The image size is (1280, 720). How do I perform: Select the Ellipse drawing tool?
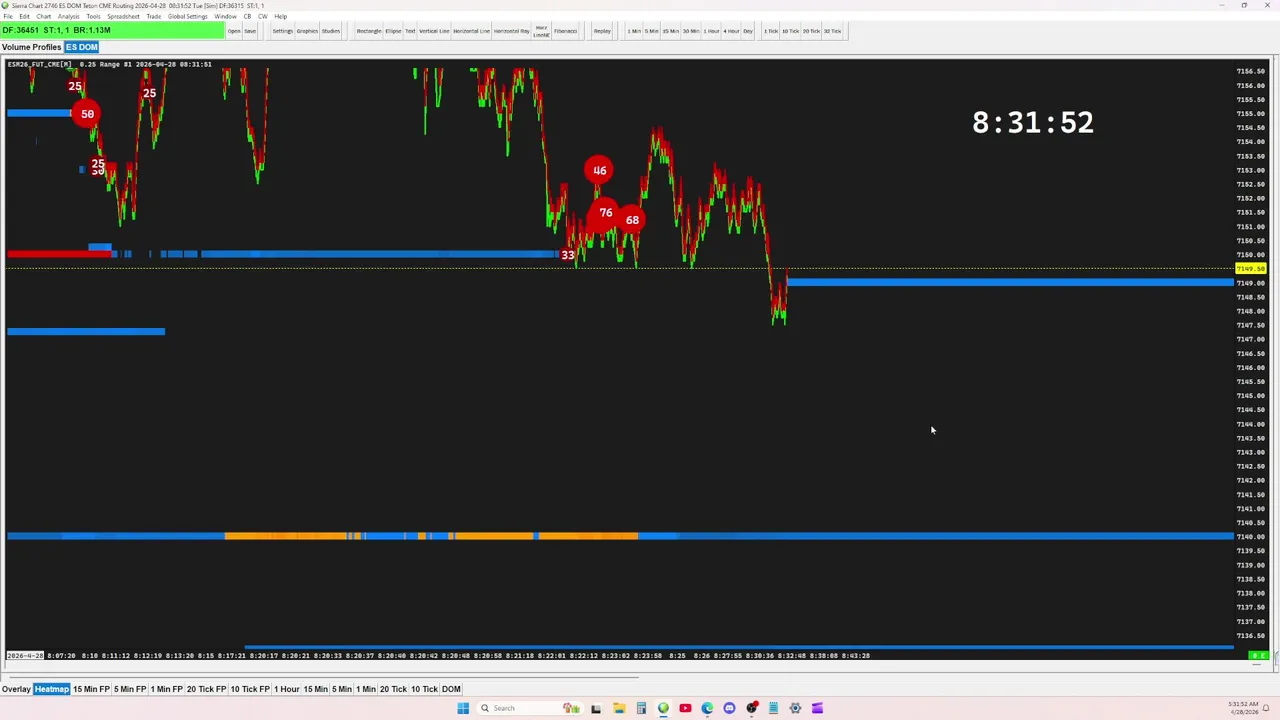[x=393, y=31]
